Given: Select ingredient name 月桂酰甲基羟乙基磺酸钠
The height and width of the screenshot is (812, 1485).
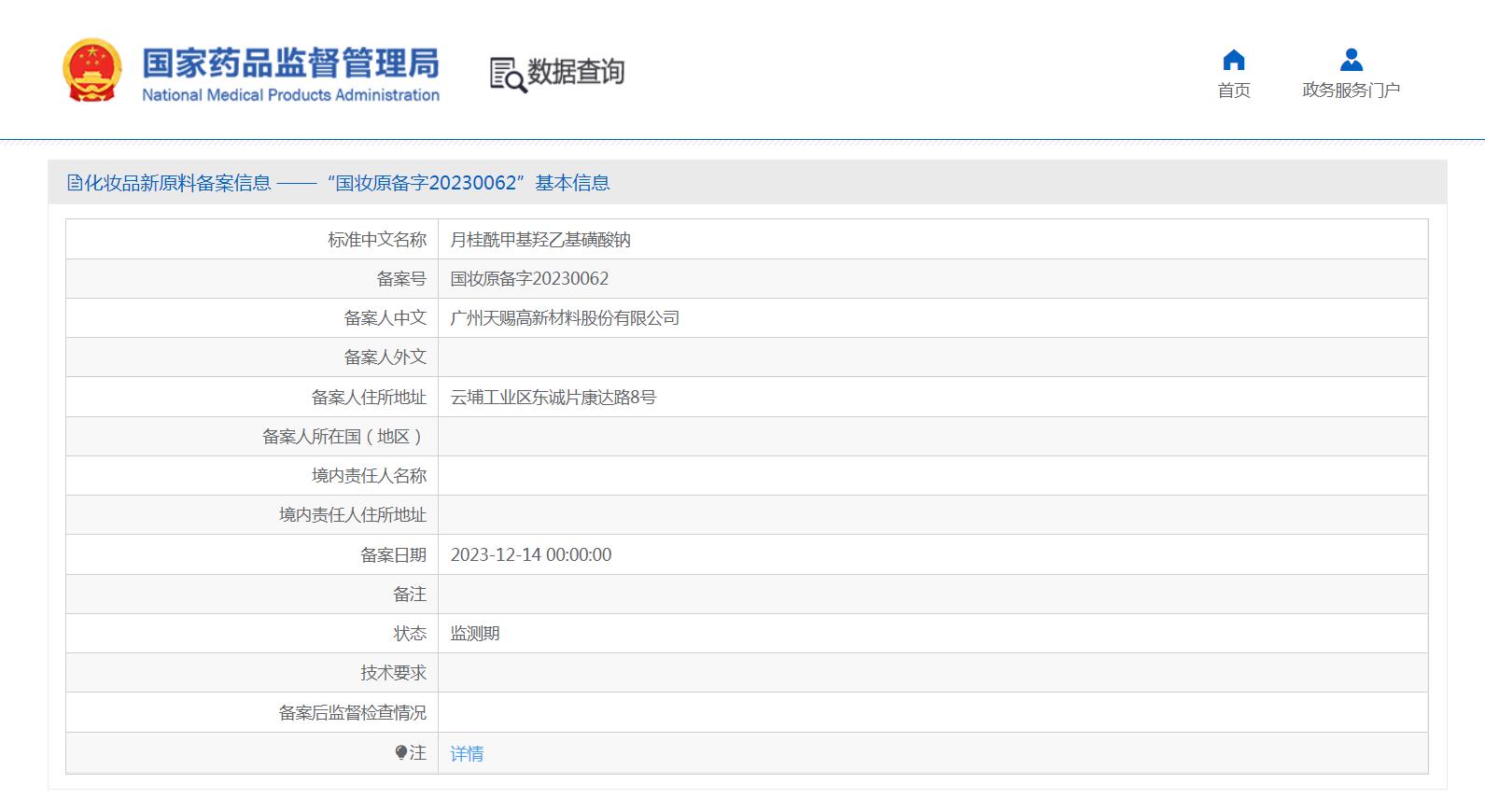Looking at the screenshot, I should point(540,240).
